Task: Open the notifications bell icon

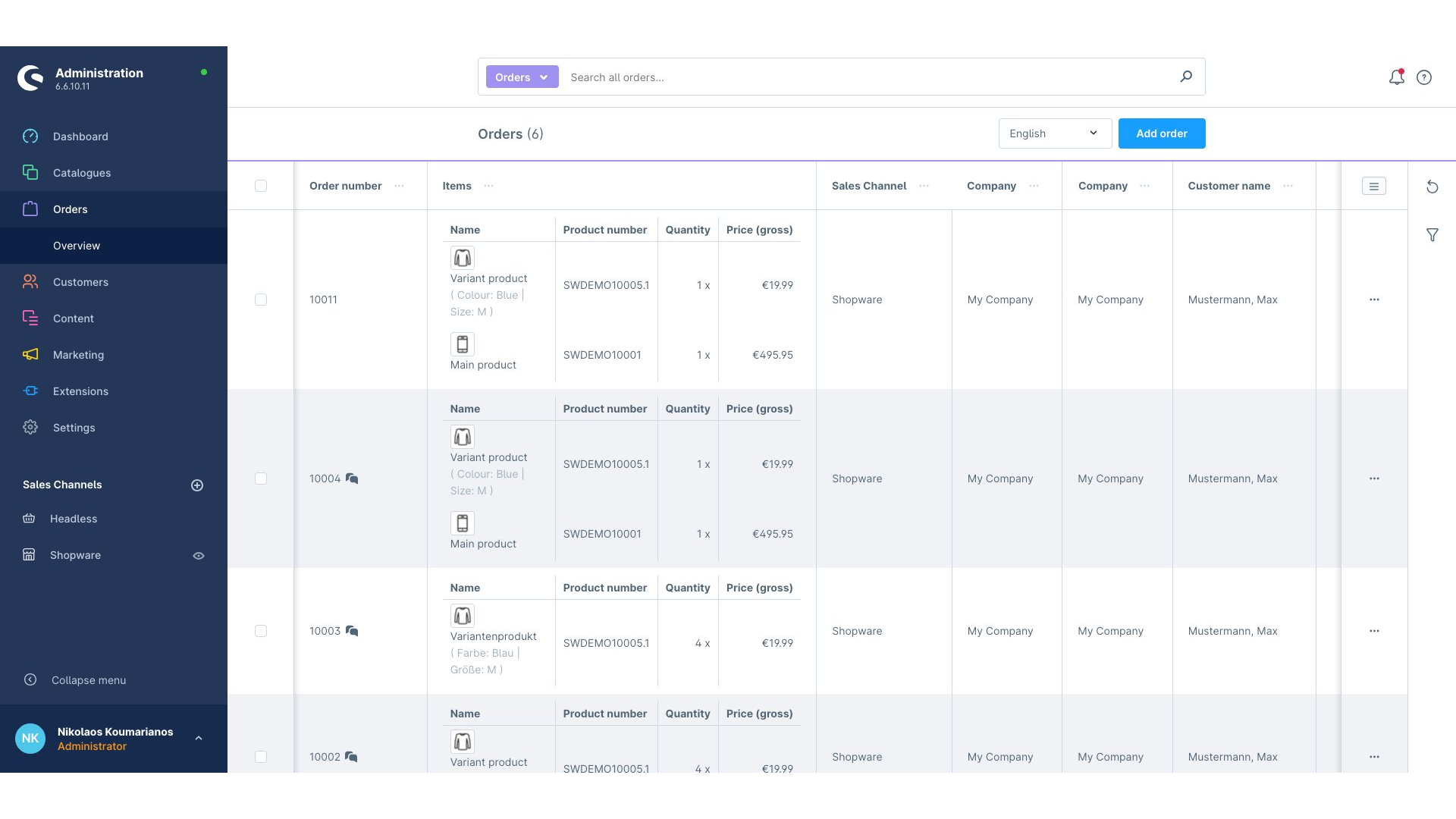Action: pos(1396,77)
